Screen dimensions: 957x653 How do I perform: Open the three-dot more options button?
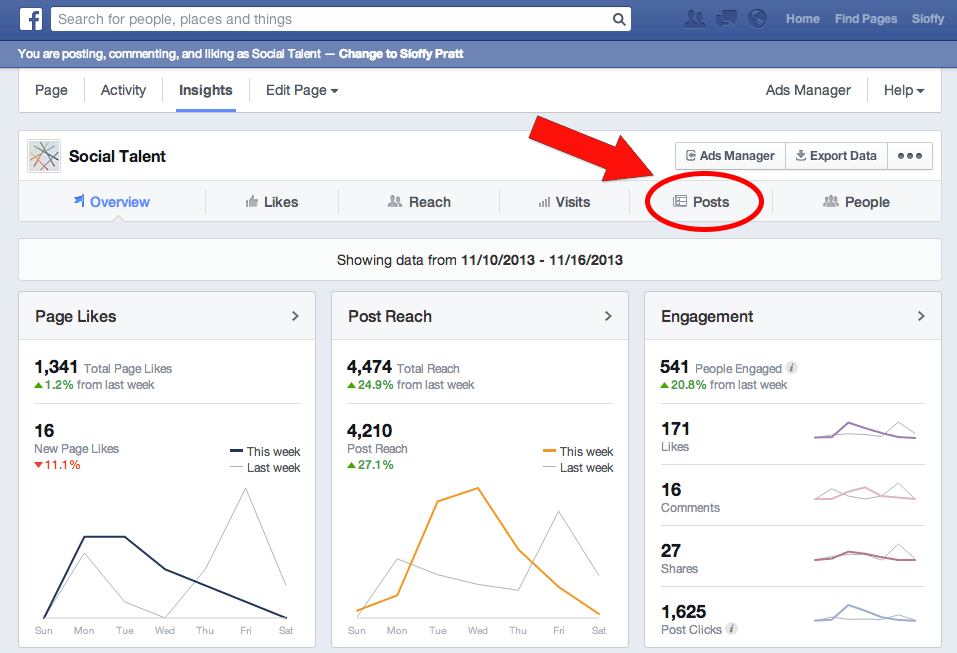coord(910,156)
